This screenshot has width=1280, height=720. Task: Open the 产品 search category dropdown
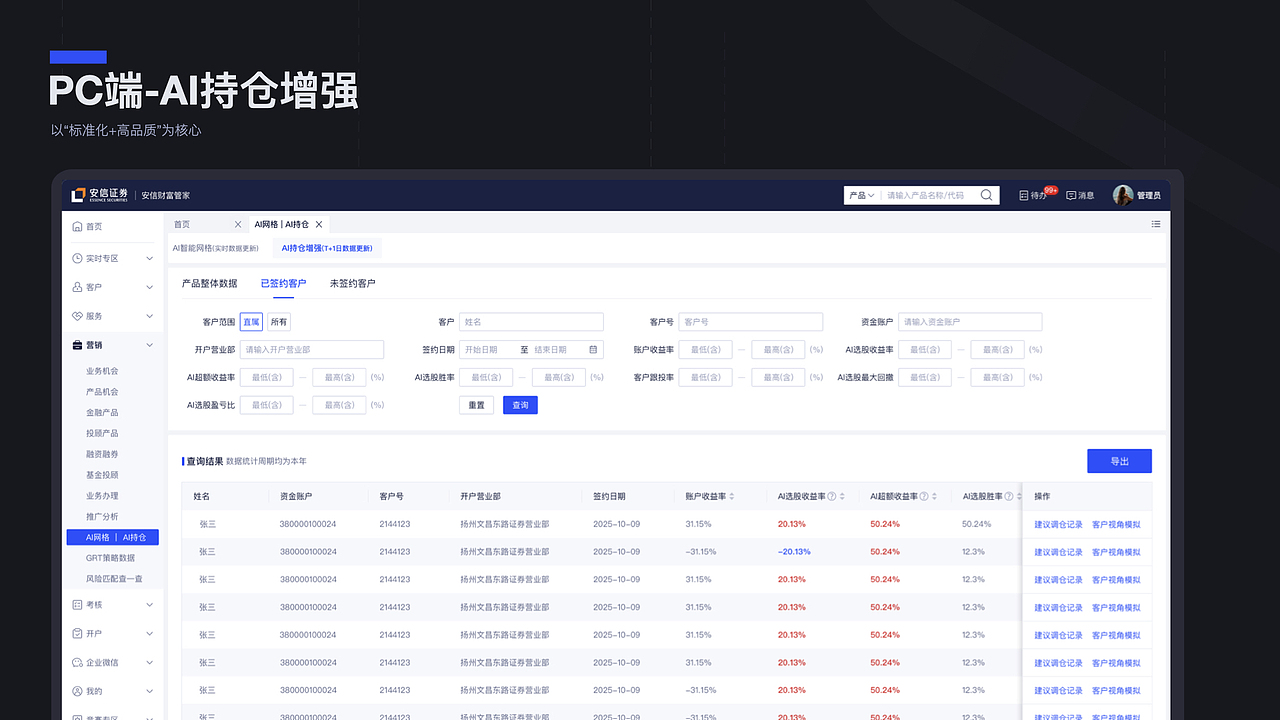pos(862,195)
